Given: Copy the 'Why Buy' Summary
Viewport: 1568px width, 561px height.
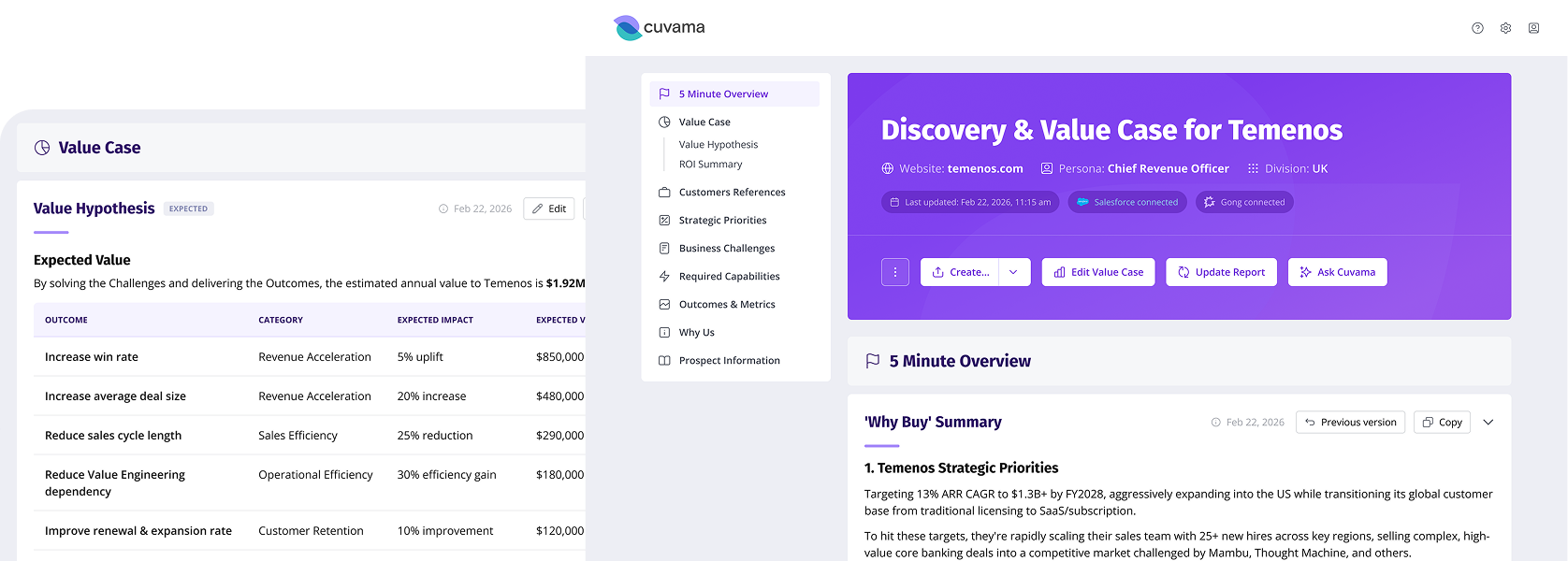Looking at the screenshot, I should pos(1442,422).
